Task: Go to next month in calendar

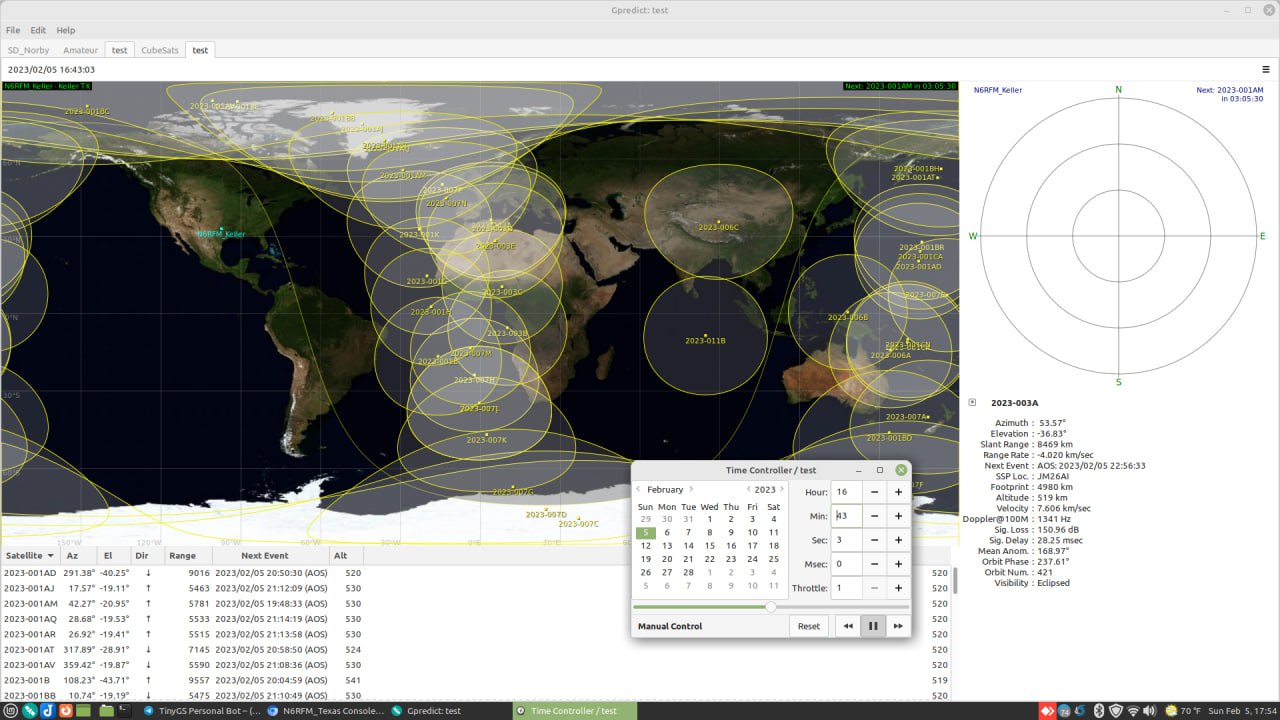Action: (x=691, y=490)
